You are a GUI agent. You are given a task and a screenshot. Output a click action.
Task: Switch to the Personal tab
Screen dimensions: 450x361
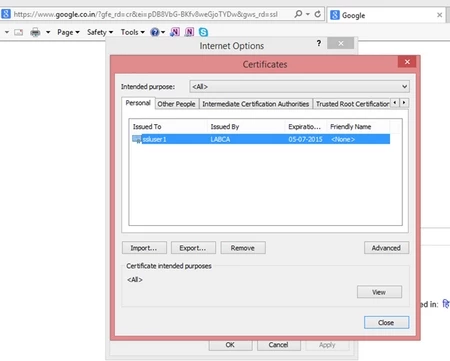click(138, 103)
